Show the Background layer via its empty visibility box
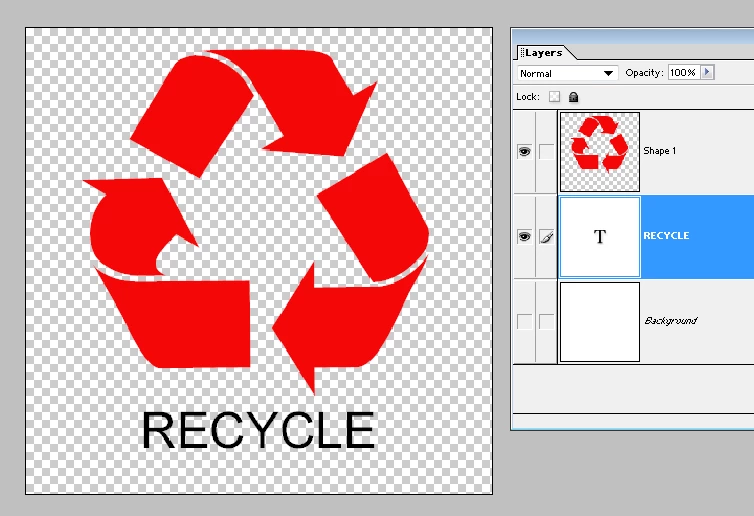 pos(524,321)
